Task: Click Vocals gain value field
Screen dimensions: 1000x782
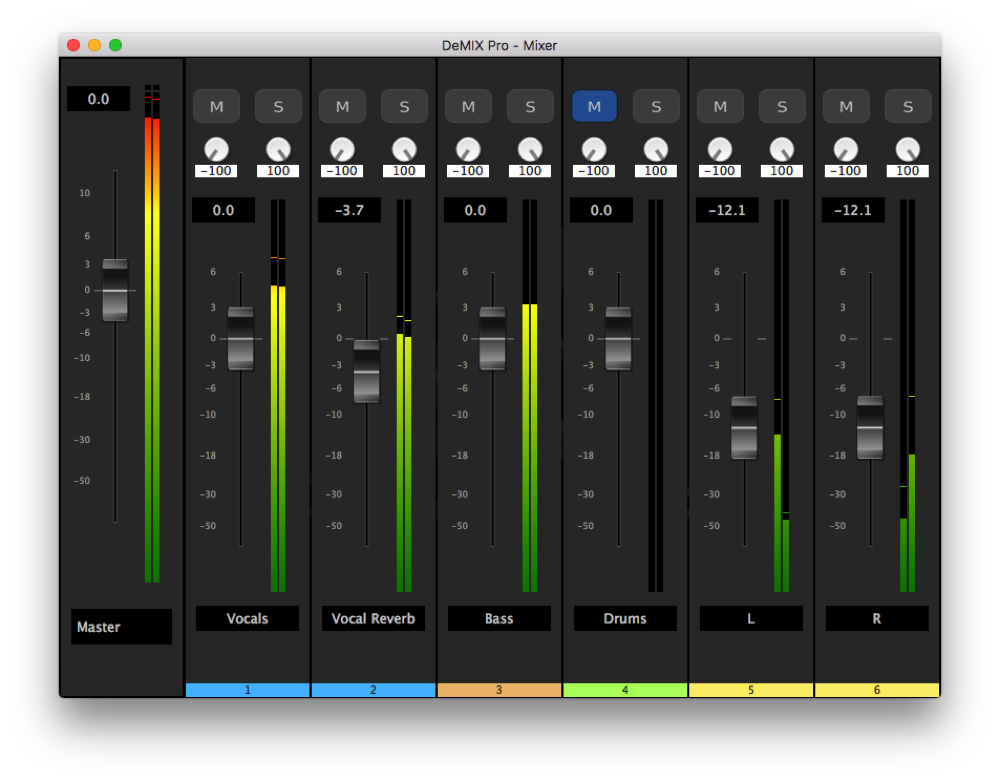Action: click(x=223, y=210)
